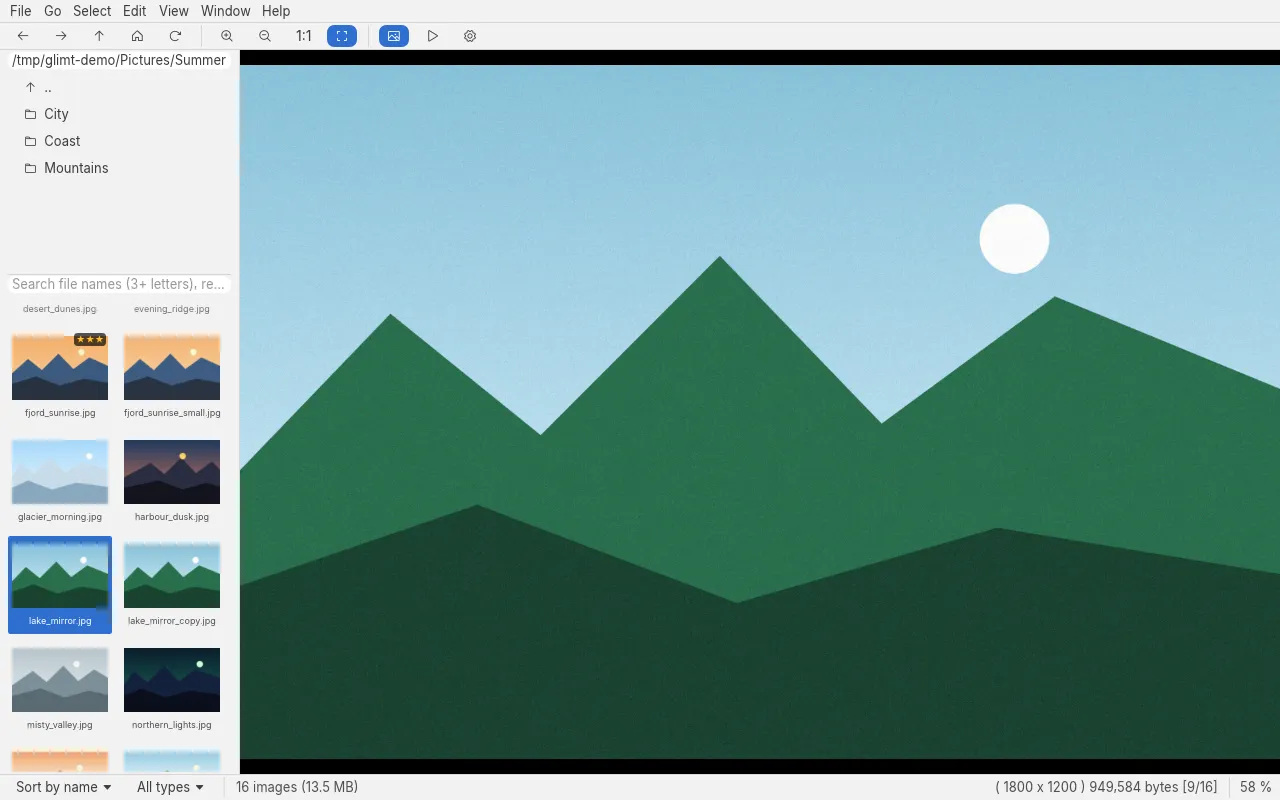Select the lake_mirror_copy.jpg thumbnail
This screenshot has width=1280, height=800.
(172, 575)
